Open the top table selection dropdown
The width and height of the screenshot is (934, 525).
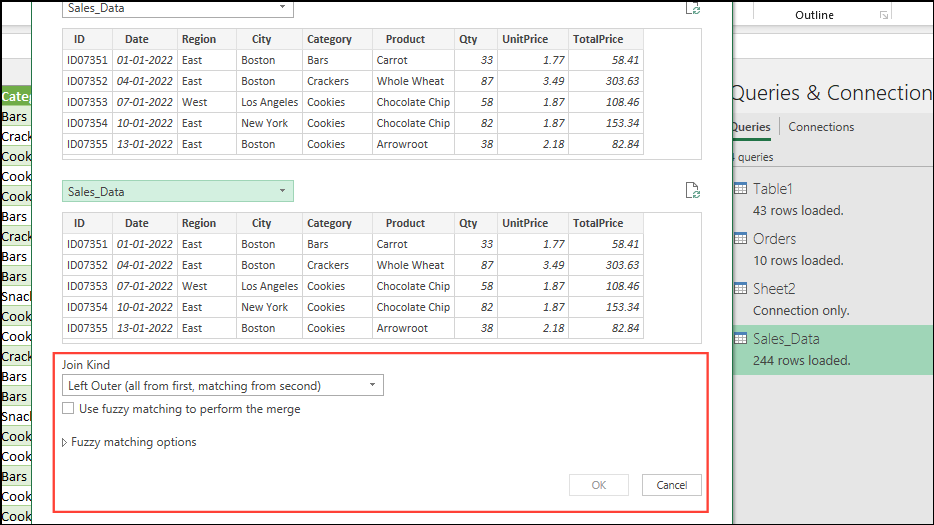178,8
